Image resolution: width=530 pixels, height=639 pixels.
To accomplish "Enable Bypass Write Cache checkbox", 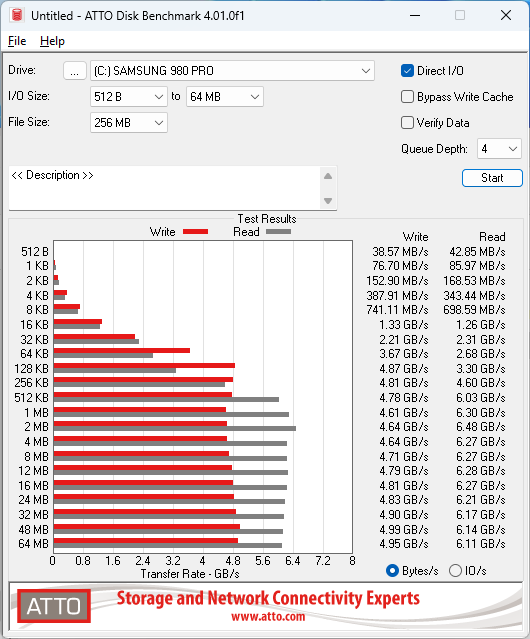I will (407, 97).
